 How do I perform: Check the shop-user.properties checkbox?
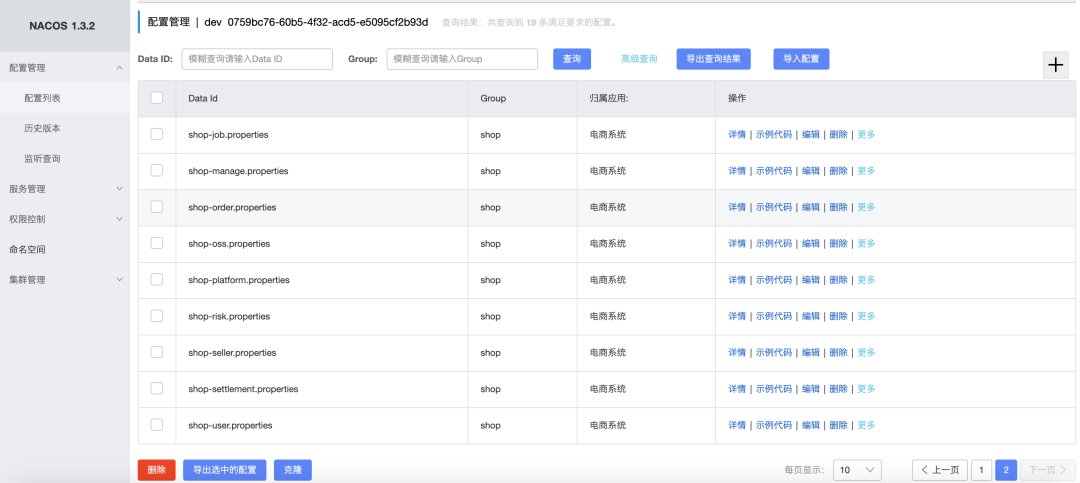tap(157, 424)
